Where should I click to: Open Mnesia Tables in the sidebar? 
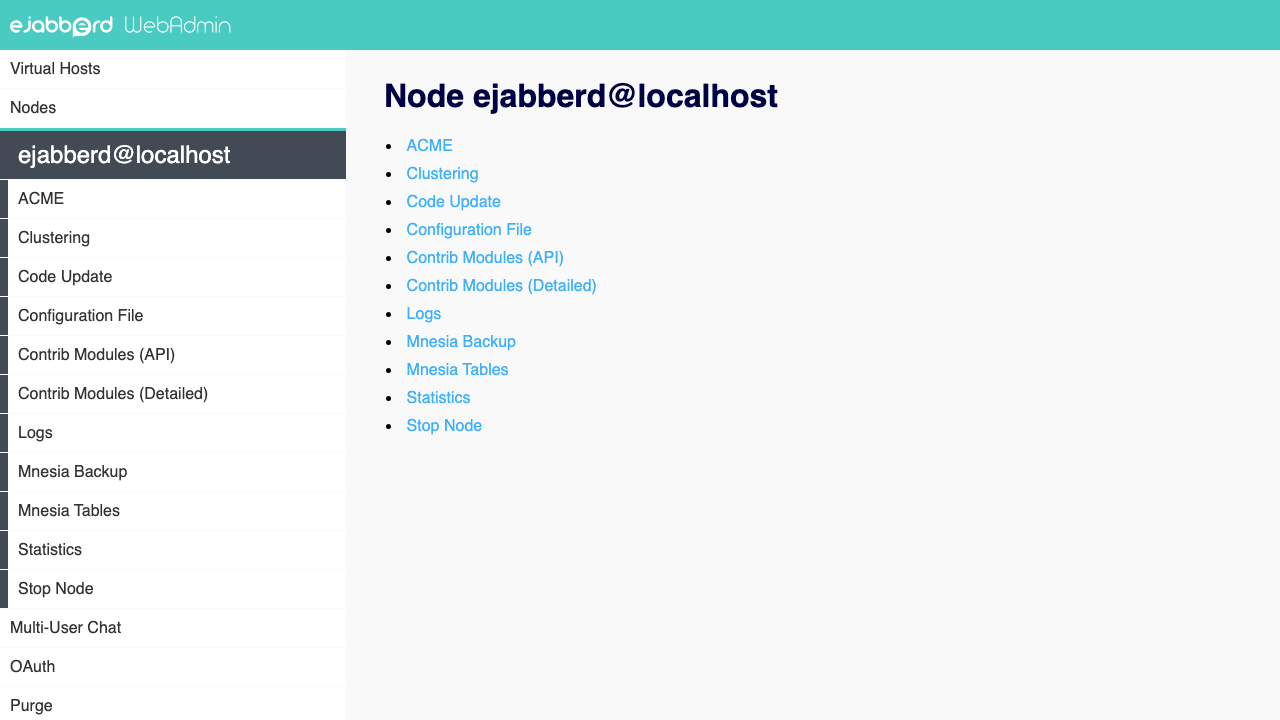tap(177, 511)
